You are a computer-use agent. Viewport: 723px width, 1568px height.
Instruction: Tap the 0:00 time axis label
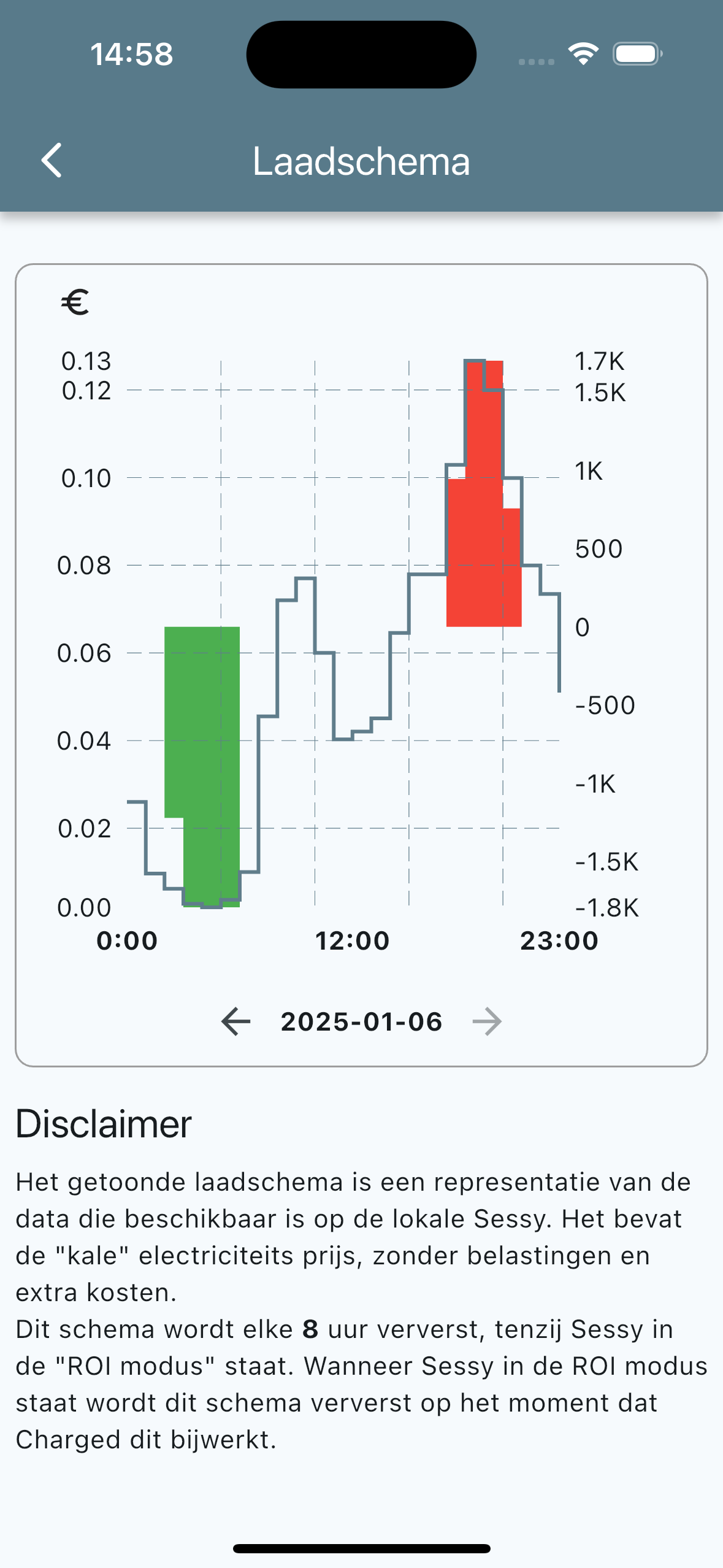pos(127,941)
